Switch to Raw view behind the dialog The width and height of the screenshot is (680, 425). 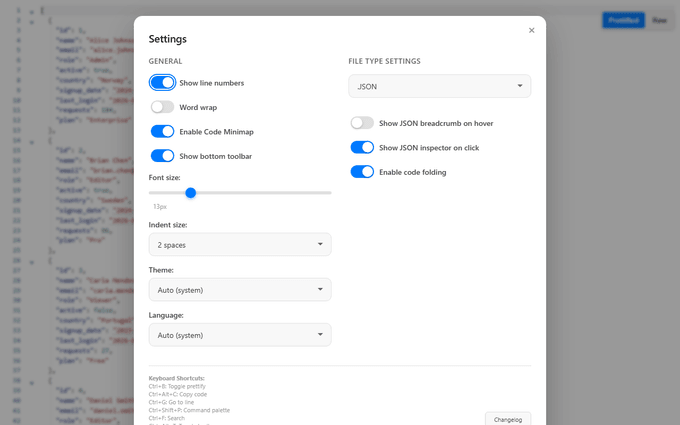click(x=659, y=20)
